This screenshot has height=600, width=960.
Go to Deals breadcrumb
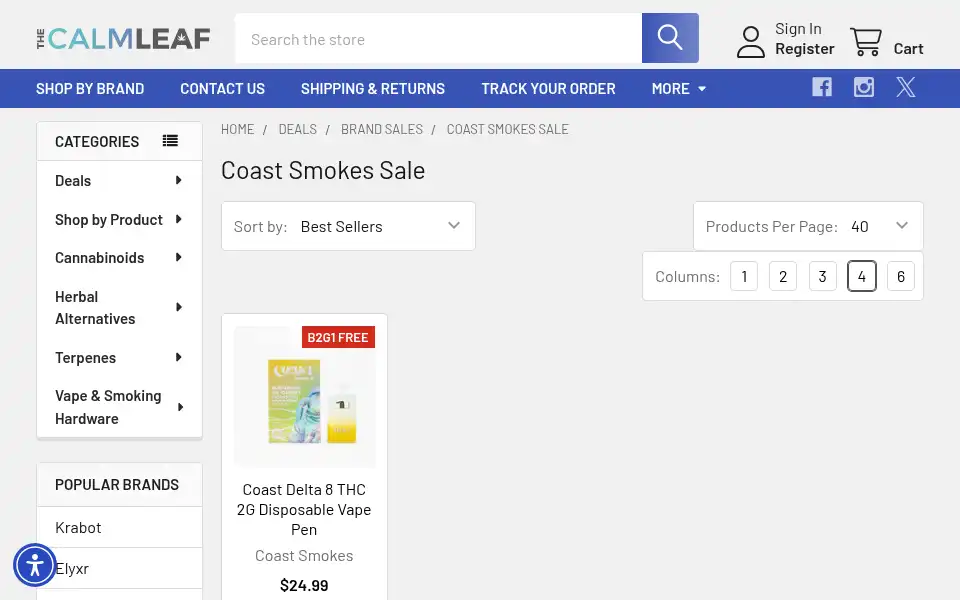(298, 129)
